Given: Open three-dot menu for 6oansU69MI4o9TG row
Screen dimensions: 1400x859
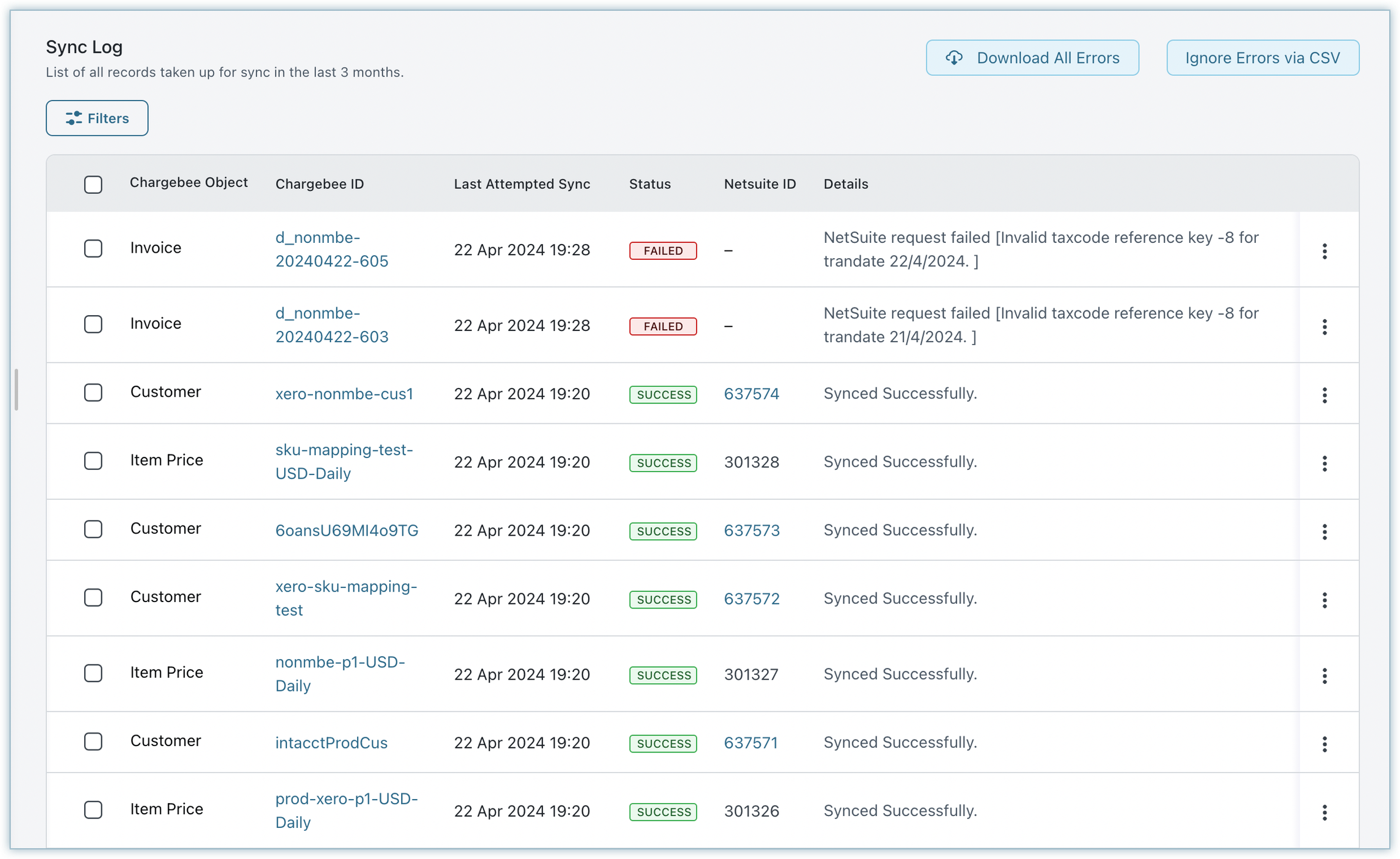Looking at the screenshot, I should point(1324,532).
